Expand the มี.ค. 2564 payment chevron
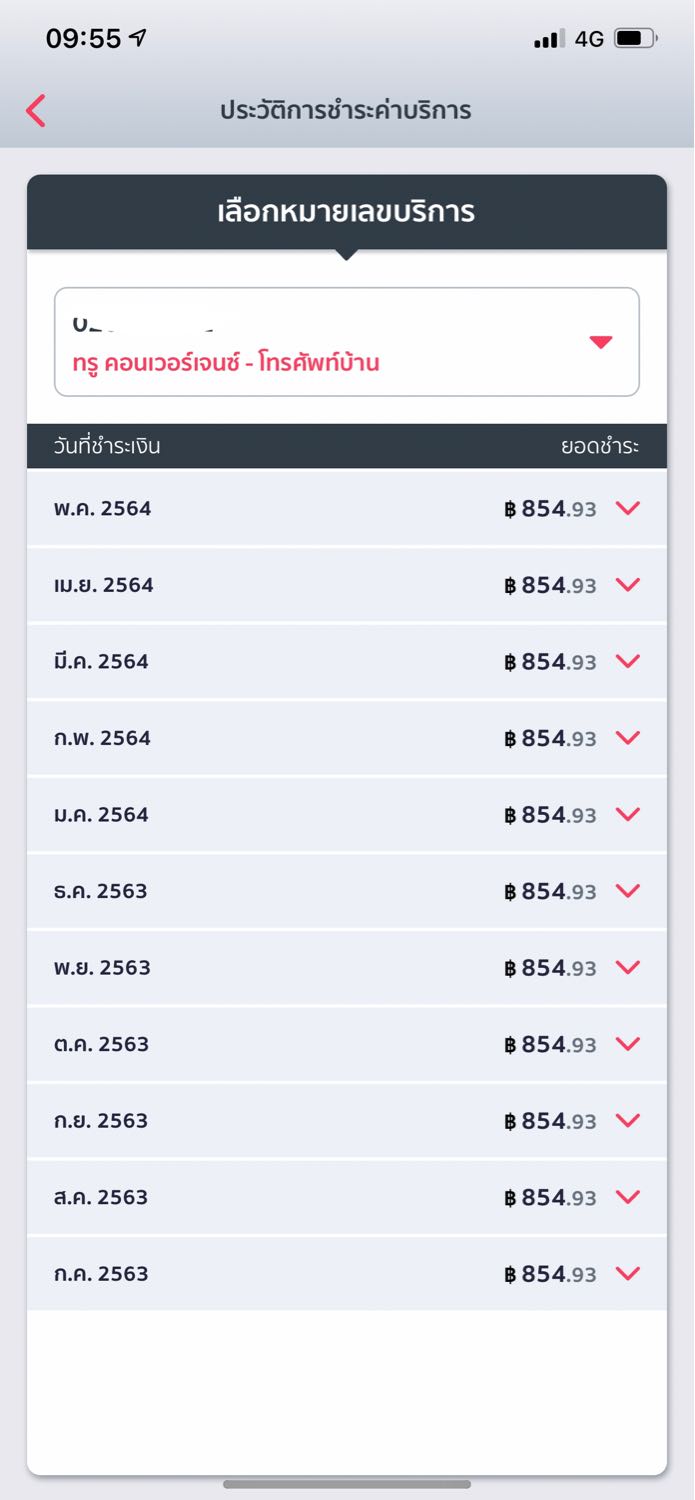This screenshot has width=695, height=1500. [628, 661]
